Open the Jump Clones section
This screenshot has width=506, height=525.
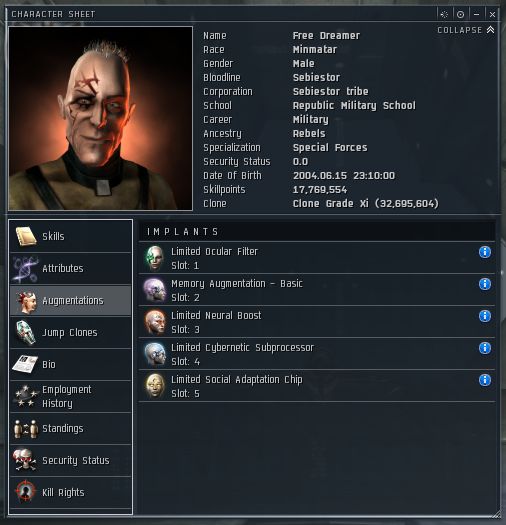[71, 332]
